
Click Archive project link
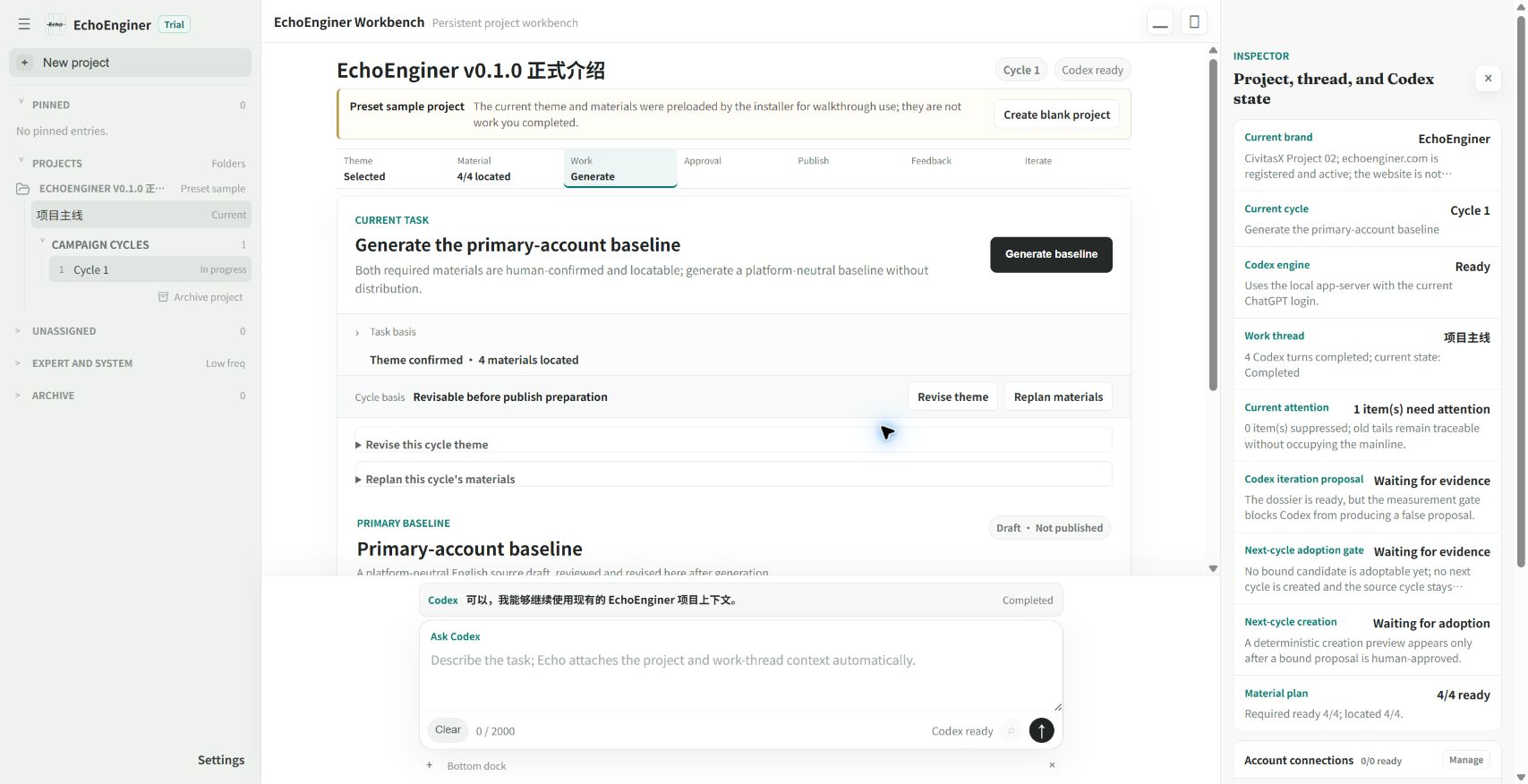pyautogui.click(x=201, y=297)
